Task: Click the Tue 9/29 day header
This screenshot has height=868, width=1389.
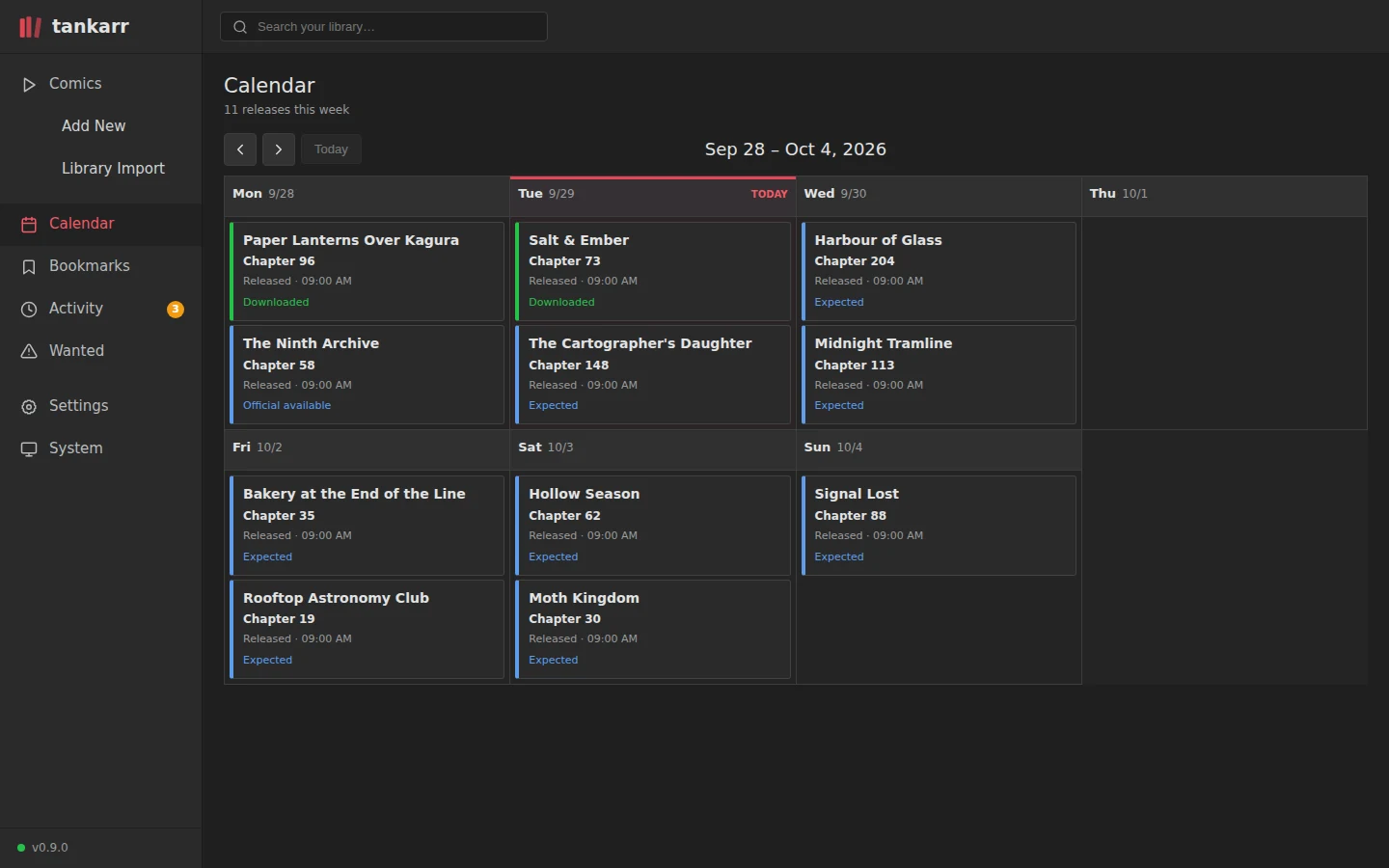Action: (653, 196)
